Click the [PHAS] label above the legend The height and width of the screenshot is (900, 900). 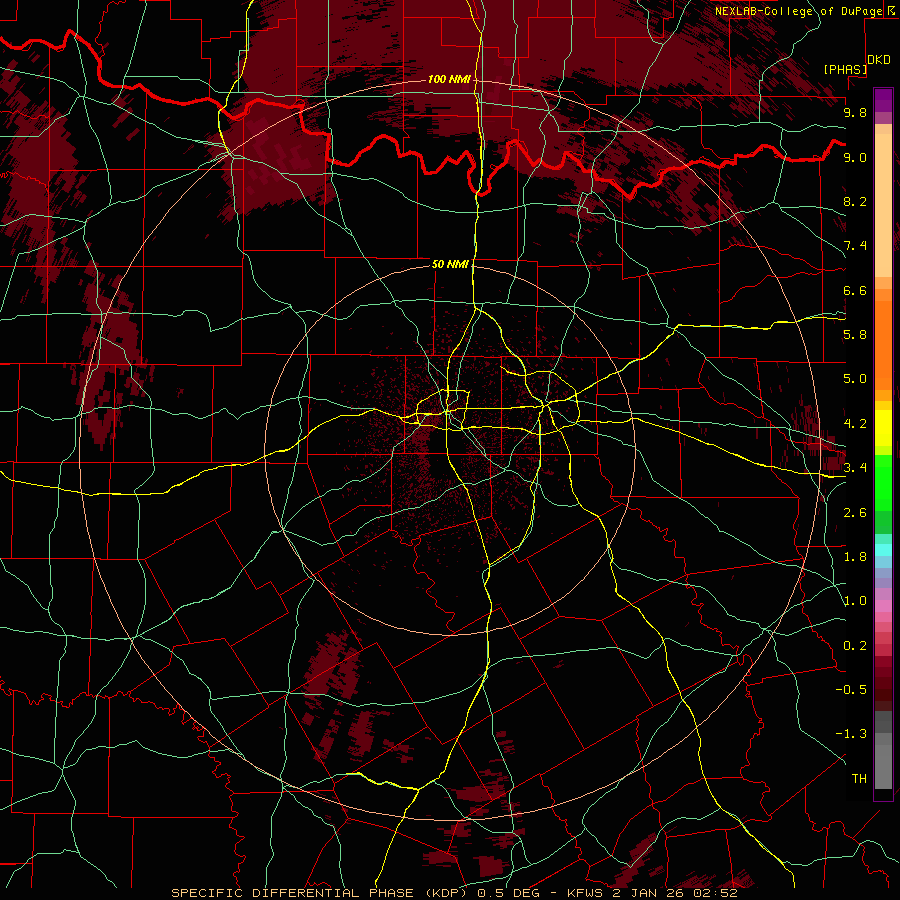[845, 69]
